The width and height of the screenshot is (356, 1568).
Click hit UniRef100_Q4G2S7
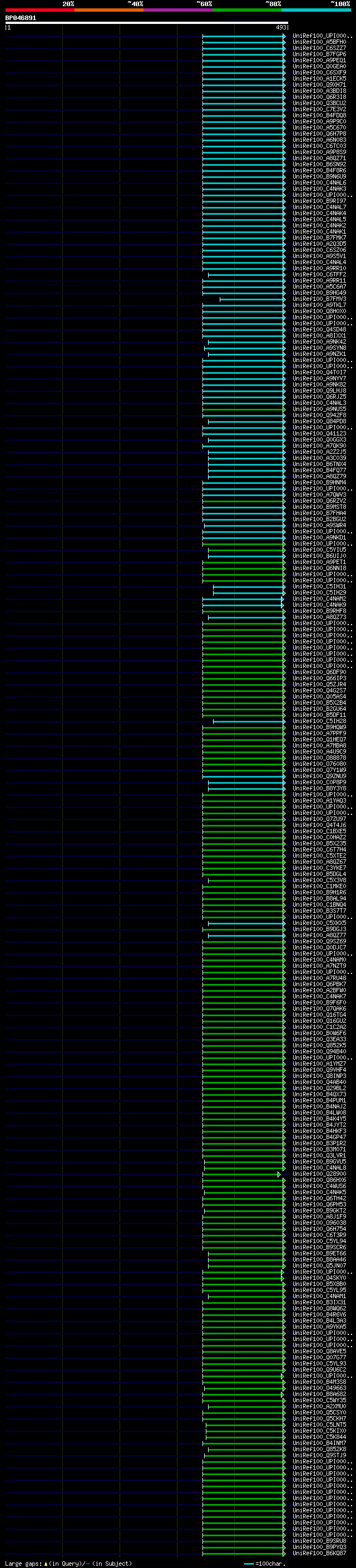pos(319,691)
